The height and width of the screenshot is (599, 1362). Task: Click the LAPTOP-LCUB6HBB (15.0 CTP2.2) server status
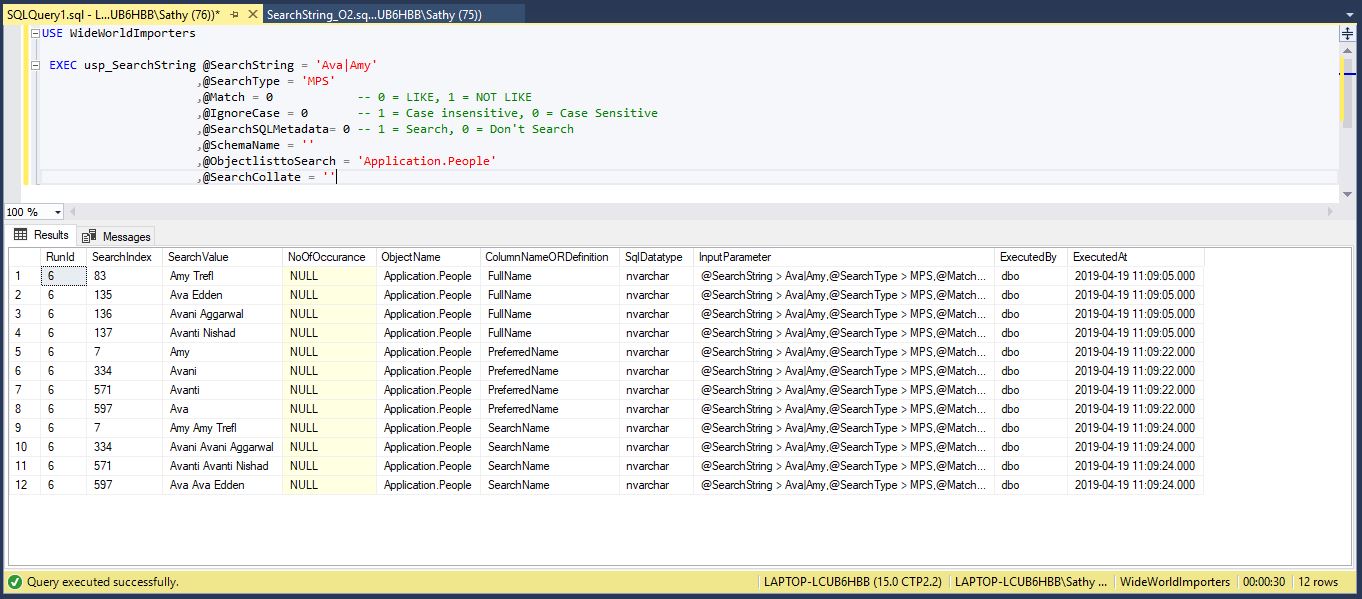pyautogui.click(x=851, y=582)
